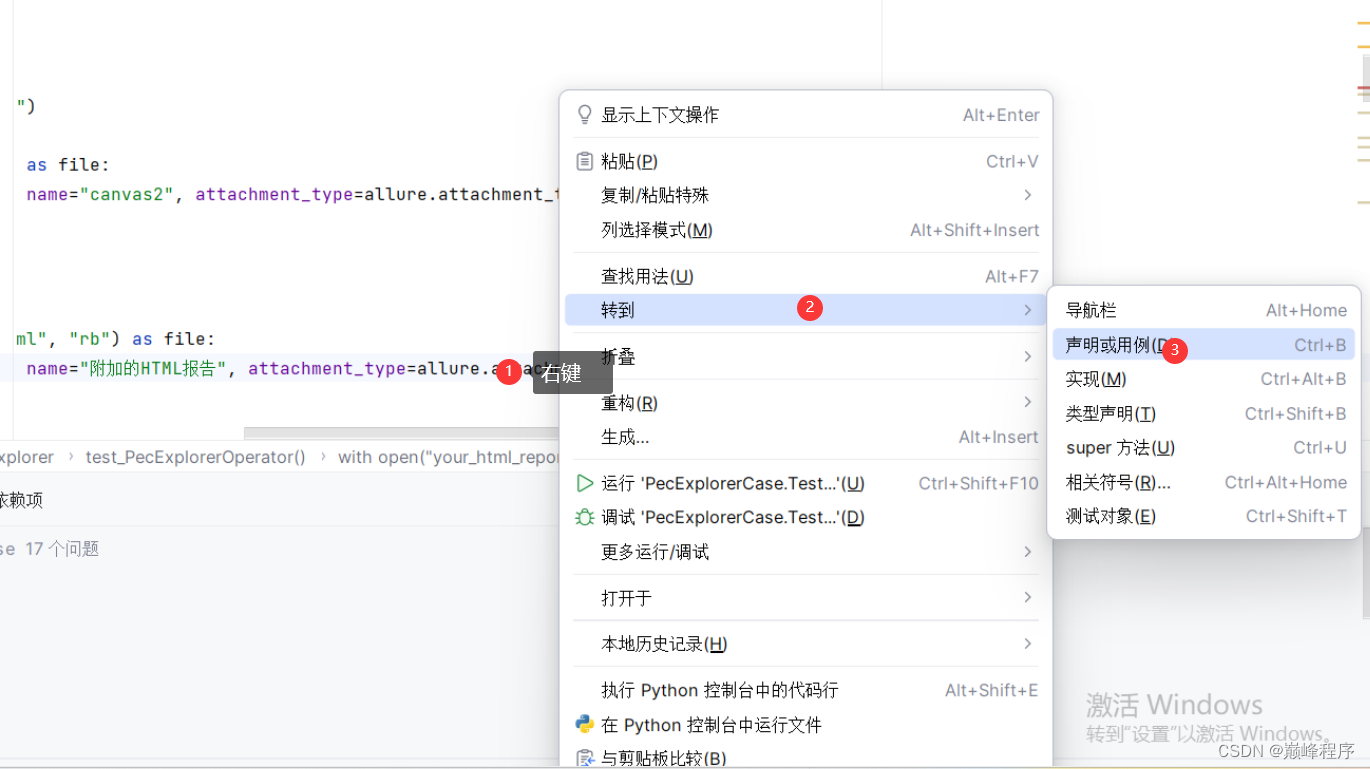This screenshot has height=769, width=1370.
Task: Open 复制/粘贴特殊 submenu
Action: [x=806, y=195]
